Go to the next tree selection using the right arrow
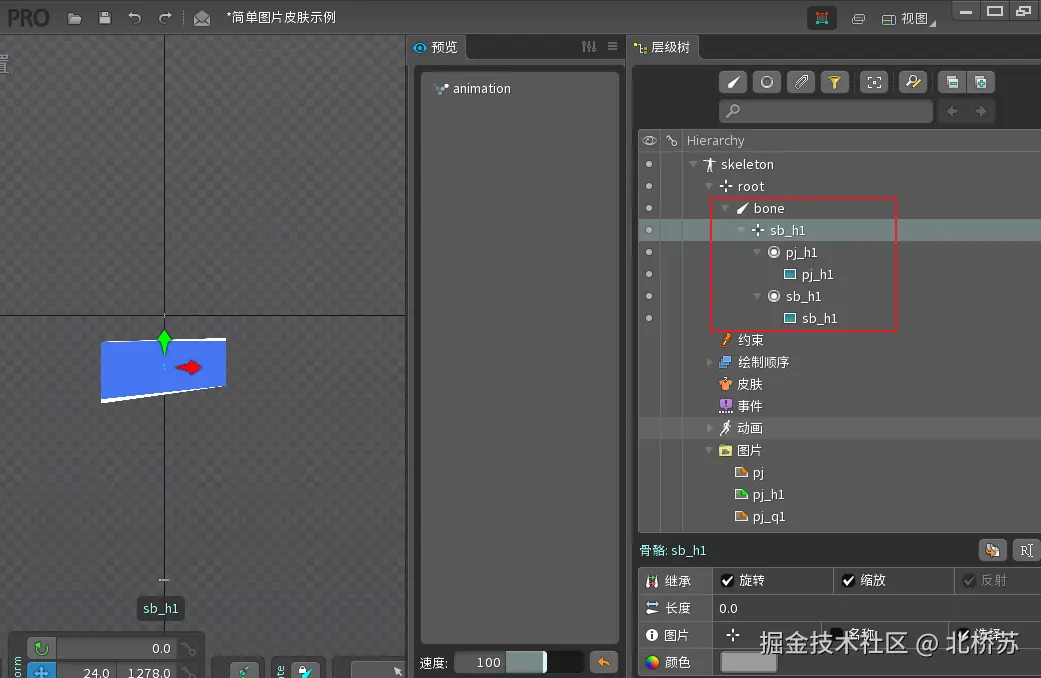Viewport: 1041px width, 678px height. 981,111
